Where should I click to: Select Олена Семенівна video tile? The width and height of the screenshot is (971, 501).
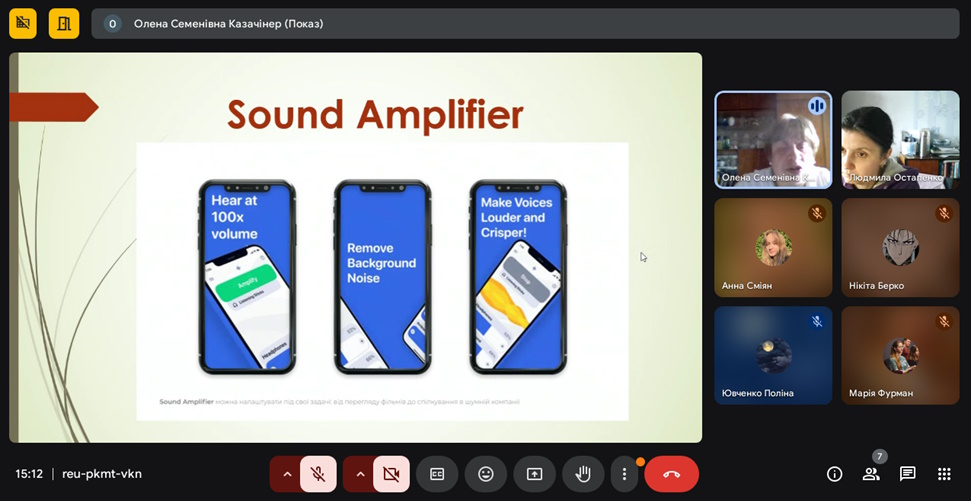(773, 139)
